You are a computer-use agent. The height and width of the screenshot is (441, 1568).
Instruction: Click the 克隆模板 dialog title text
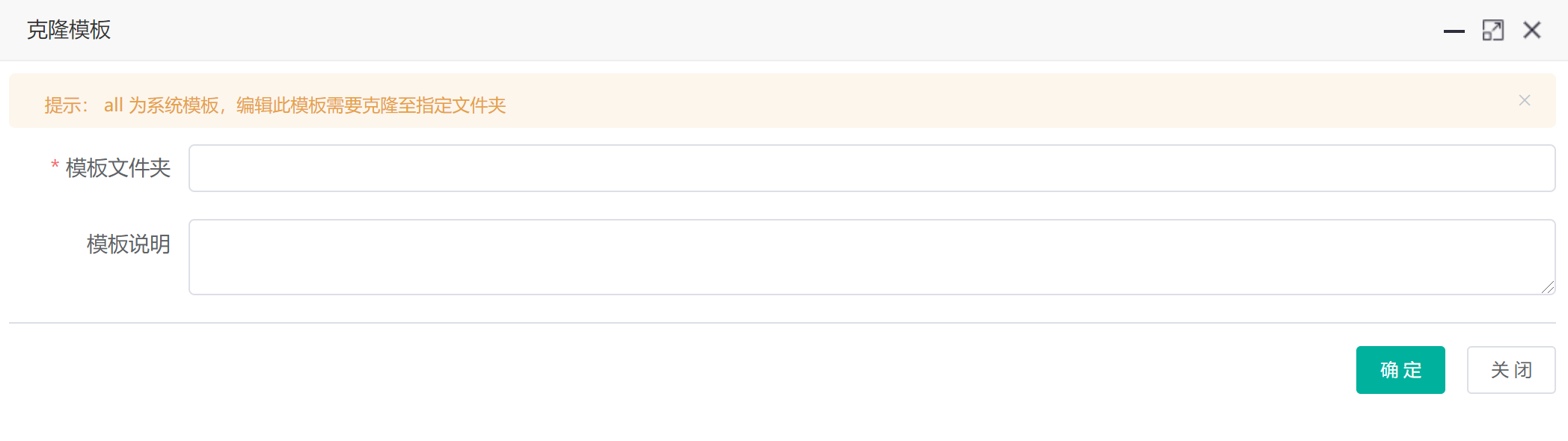(69, 30)
